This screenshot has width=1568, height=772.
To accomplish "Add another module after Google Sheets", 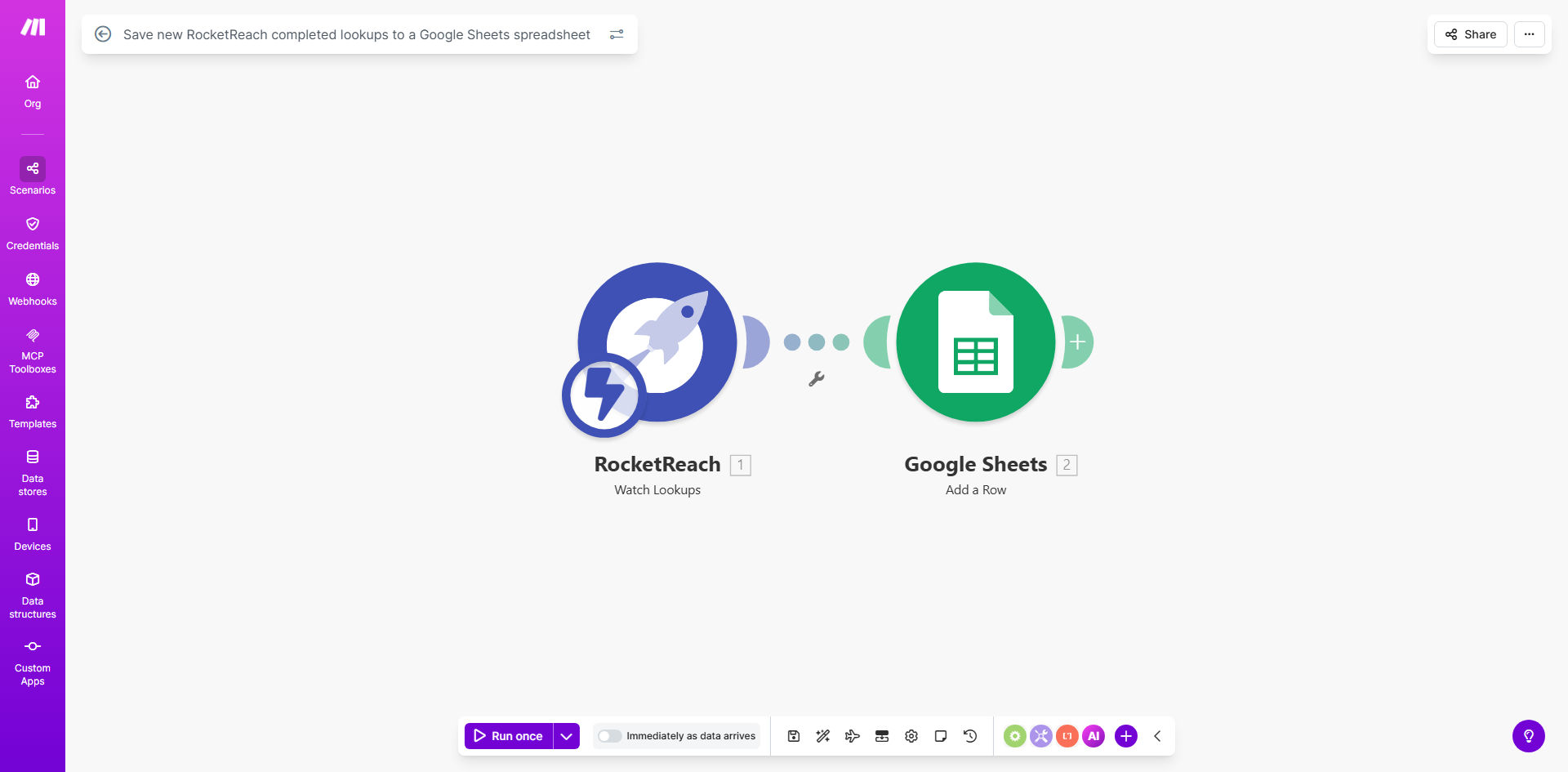I will [x=1077, y=342].
